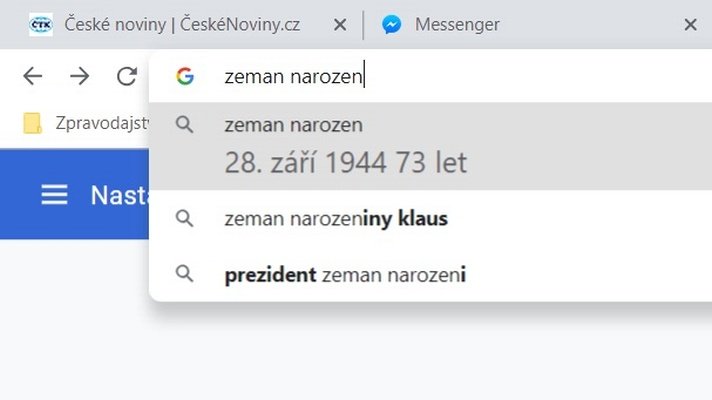The image size is (712, 400).
Task: Click the ČTK favicon on the first tab
Action: coord(41,25)
